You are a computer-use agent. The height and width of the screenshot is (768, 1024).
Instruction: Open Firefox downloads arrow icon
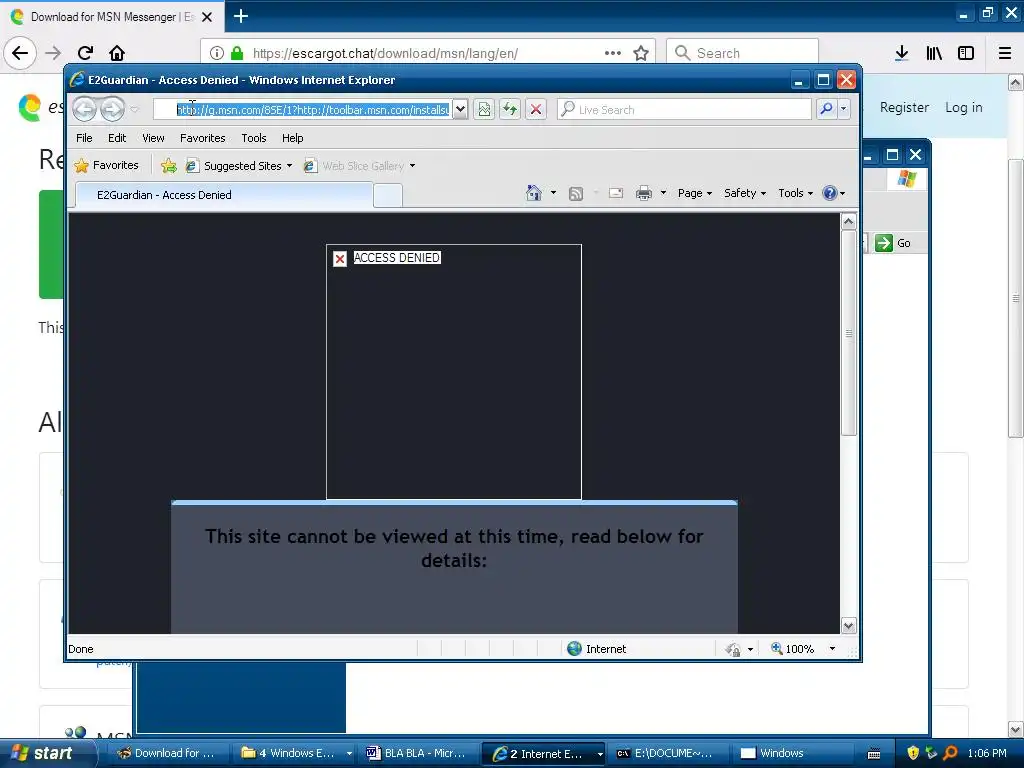(901, 53)
